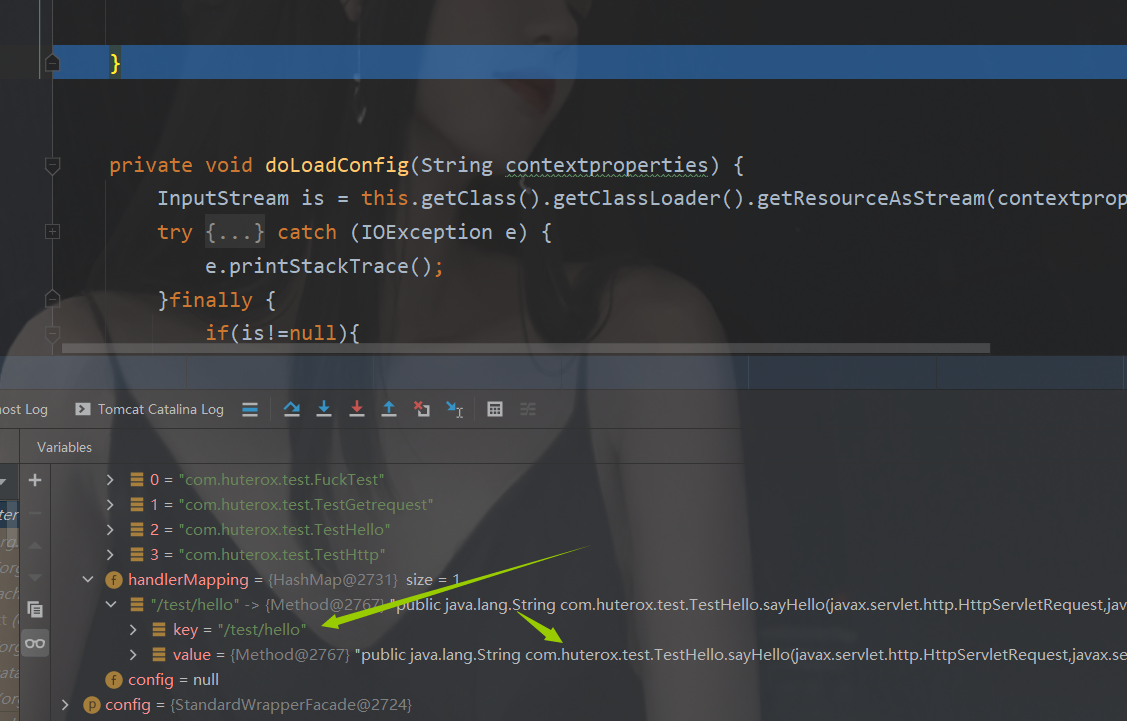Viewport: 1127px width, 721px height.
Task: Click Drop Frame icon
Action: tap(422, 409)
